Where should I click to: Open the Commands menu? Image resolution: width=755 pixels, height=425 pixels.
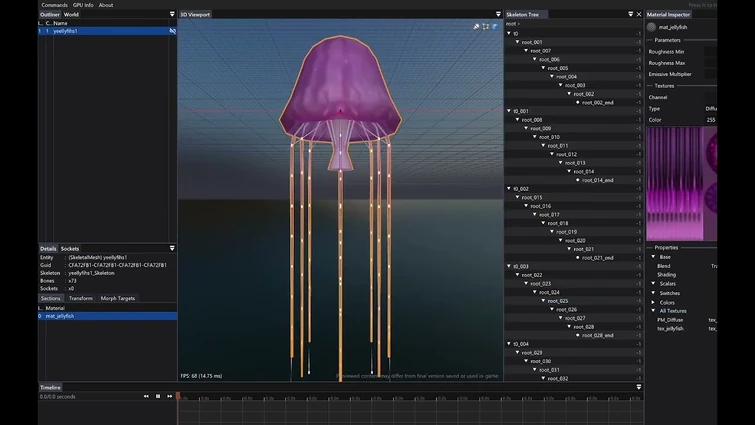(x=55, y=5)
